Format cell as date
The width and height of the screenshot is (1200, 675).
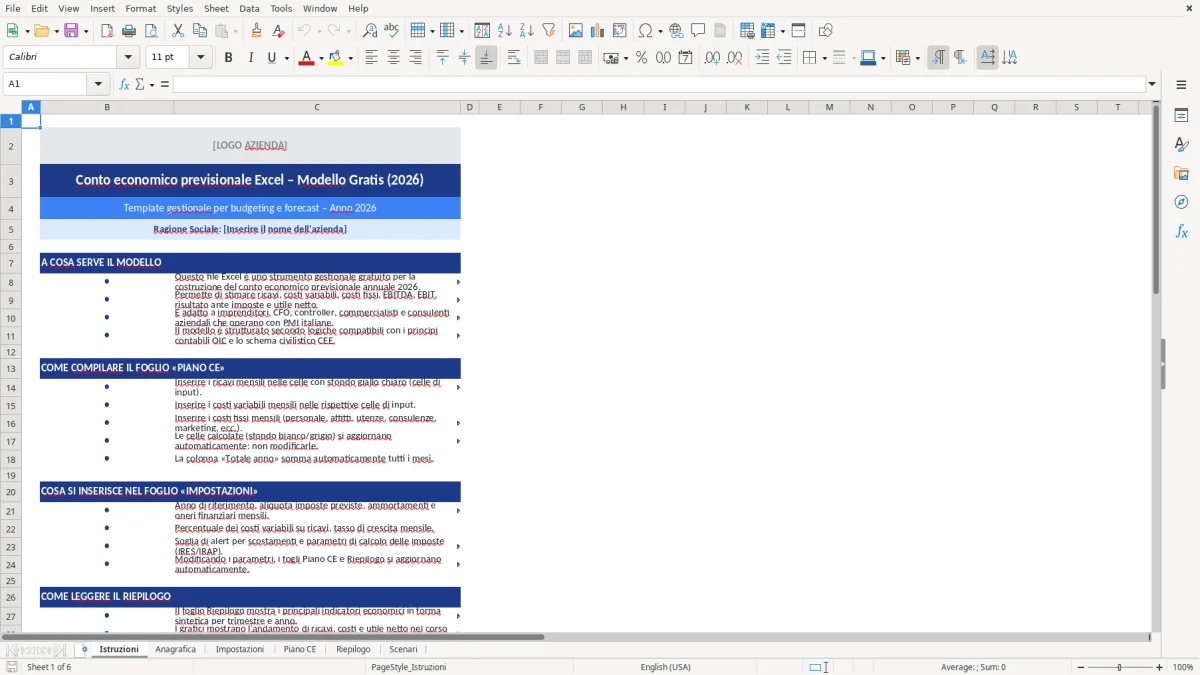coord(685,58)
